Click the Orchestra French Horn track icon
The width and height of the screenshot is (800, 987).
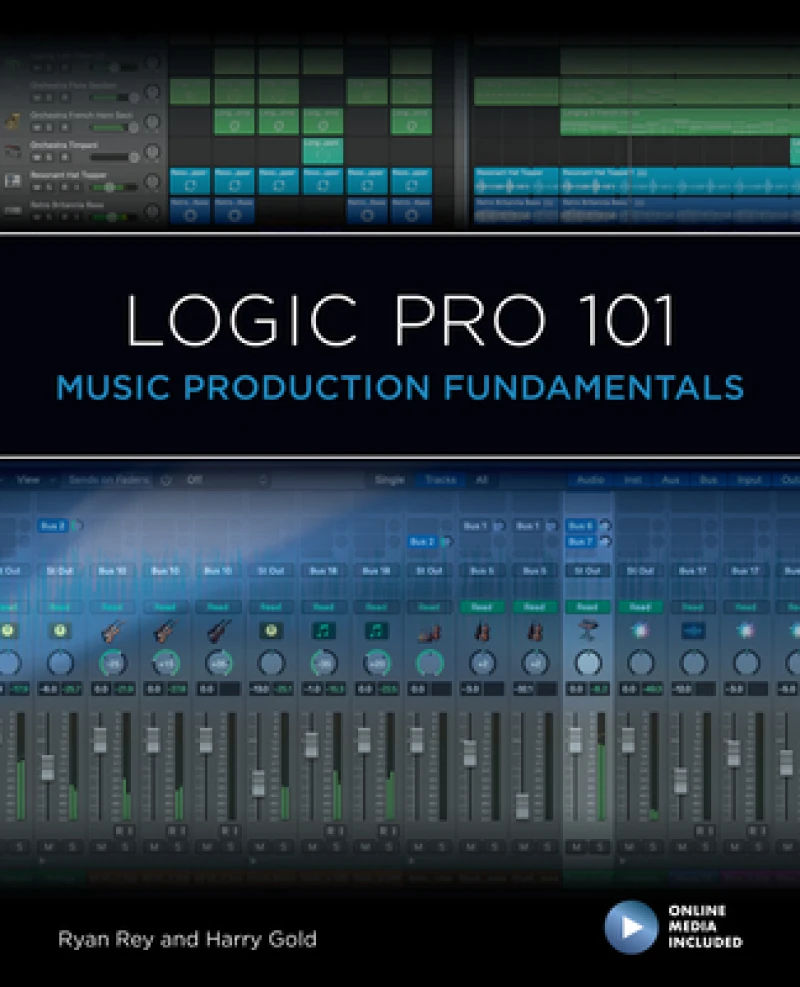11,120
